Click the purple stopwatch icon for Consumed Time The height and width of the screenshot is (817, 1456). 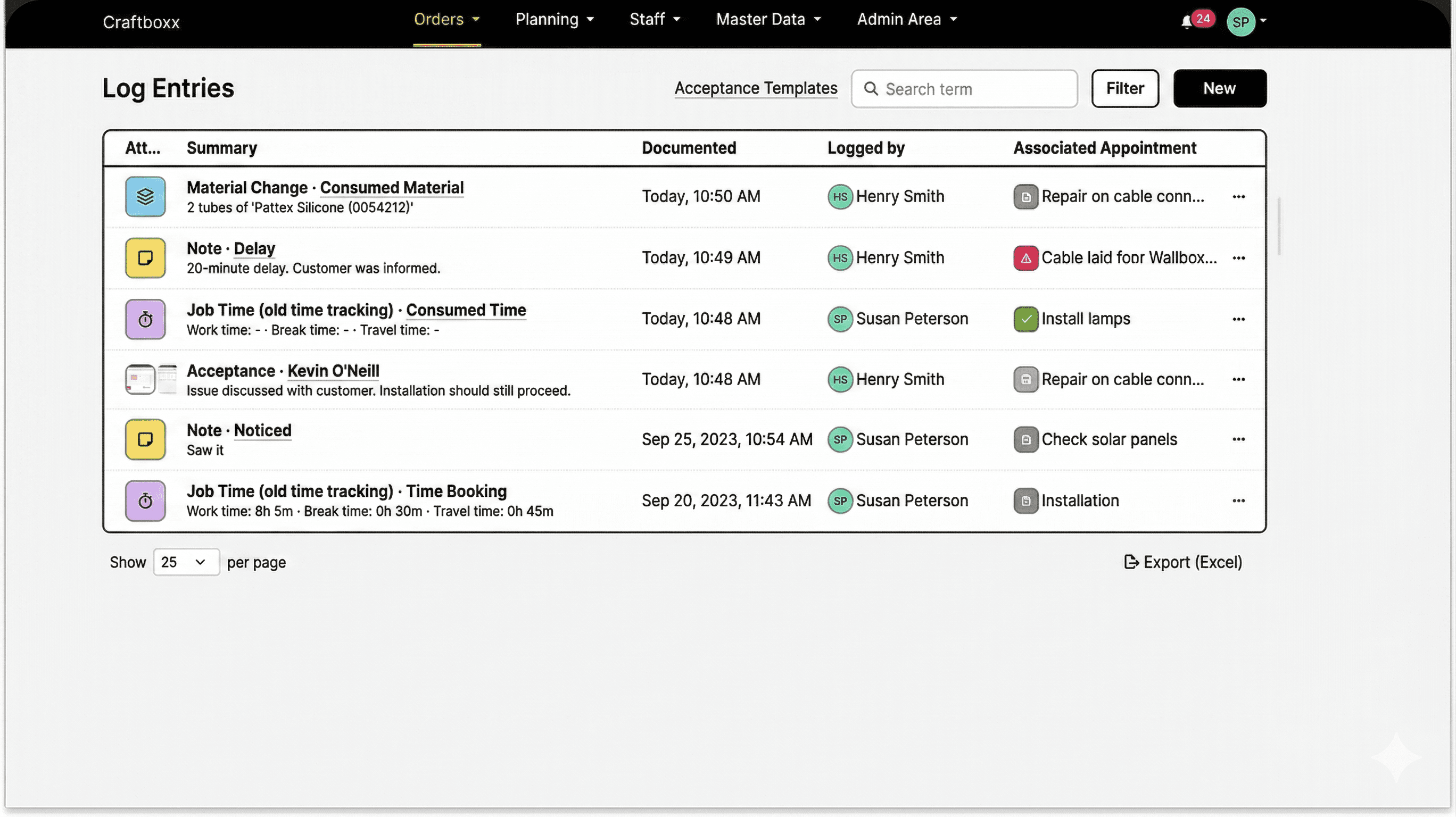[x=145, y=319]
